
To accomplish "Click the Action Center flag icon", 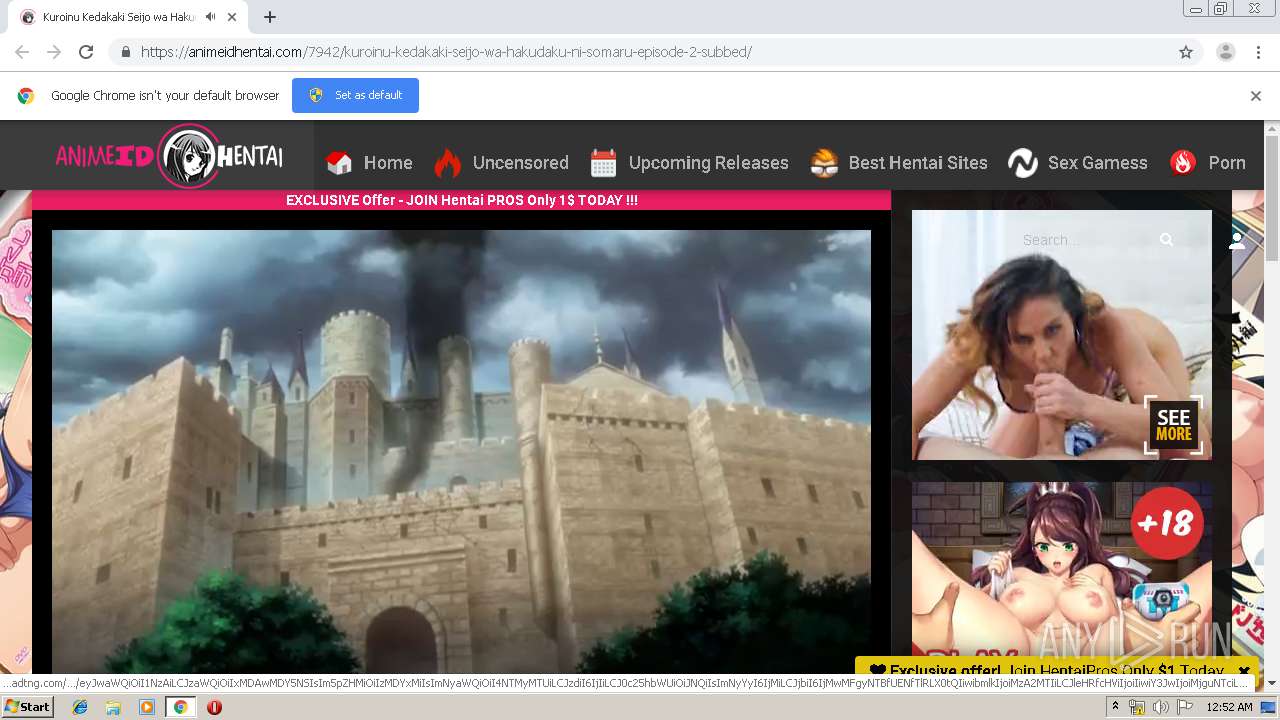I will coord(1185,707).
